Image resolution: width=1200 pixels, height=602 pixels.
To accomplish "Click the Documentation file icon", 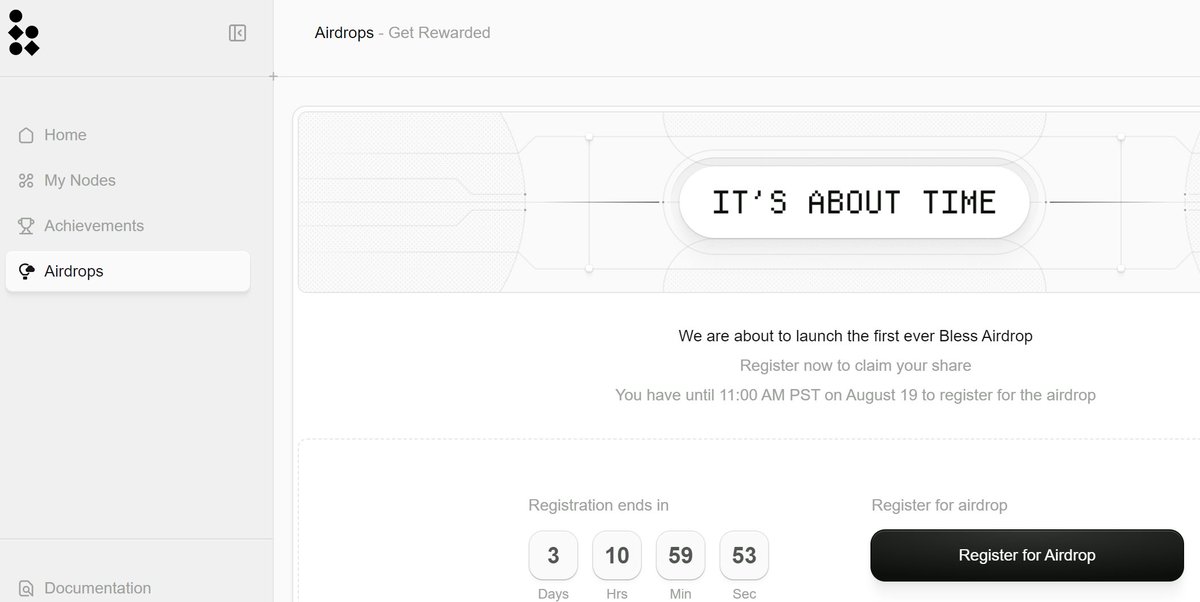I will click(26, 588).
